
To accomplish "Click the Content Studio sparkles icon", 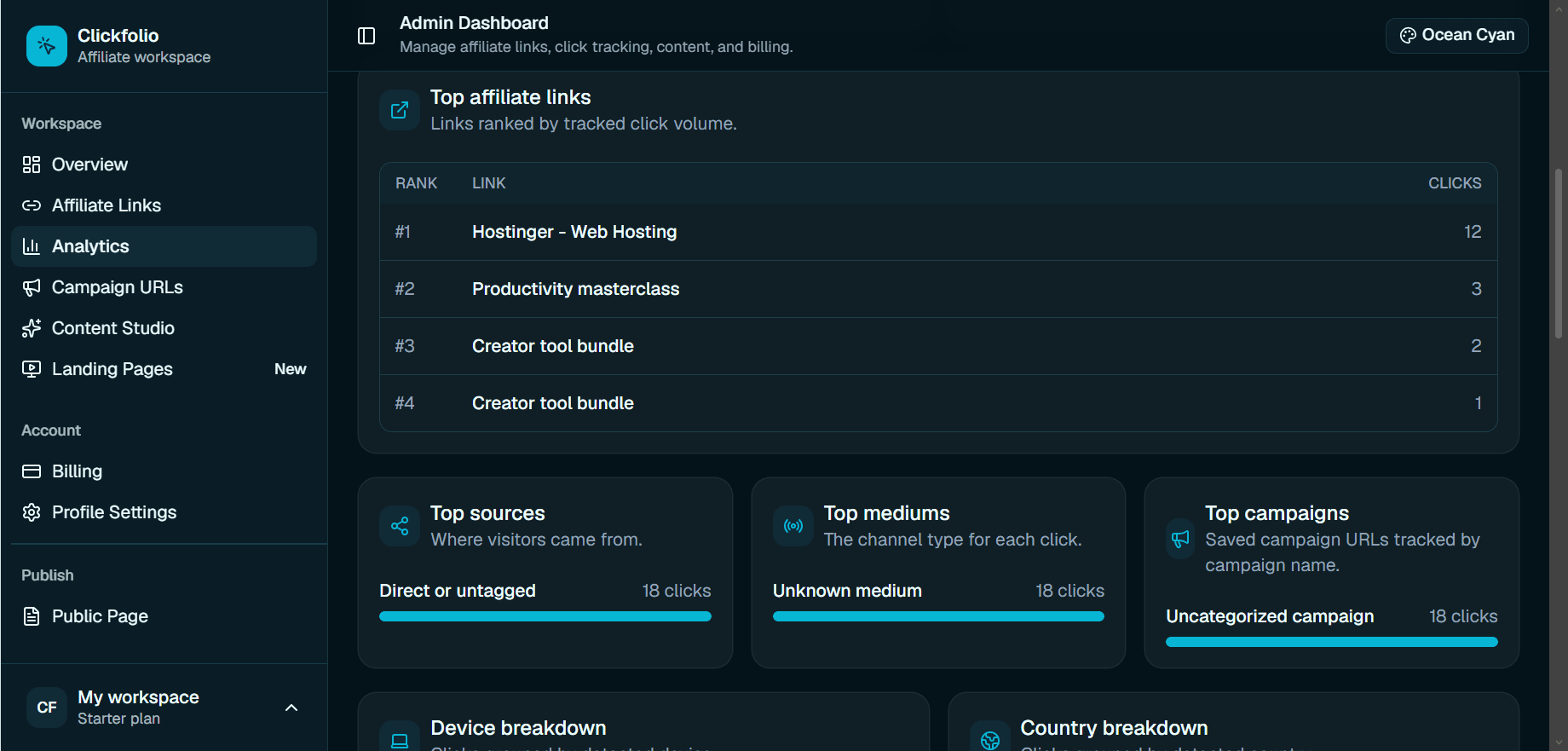I will coord(32,328).
